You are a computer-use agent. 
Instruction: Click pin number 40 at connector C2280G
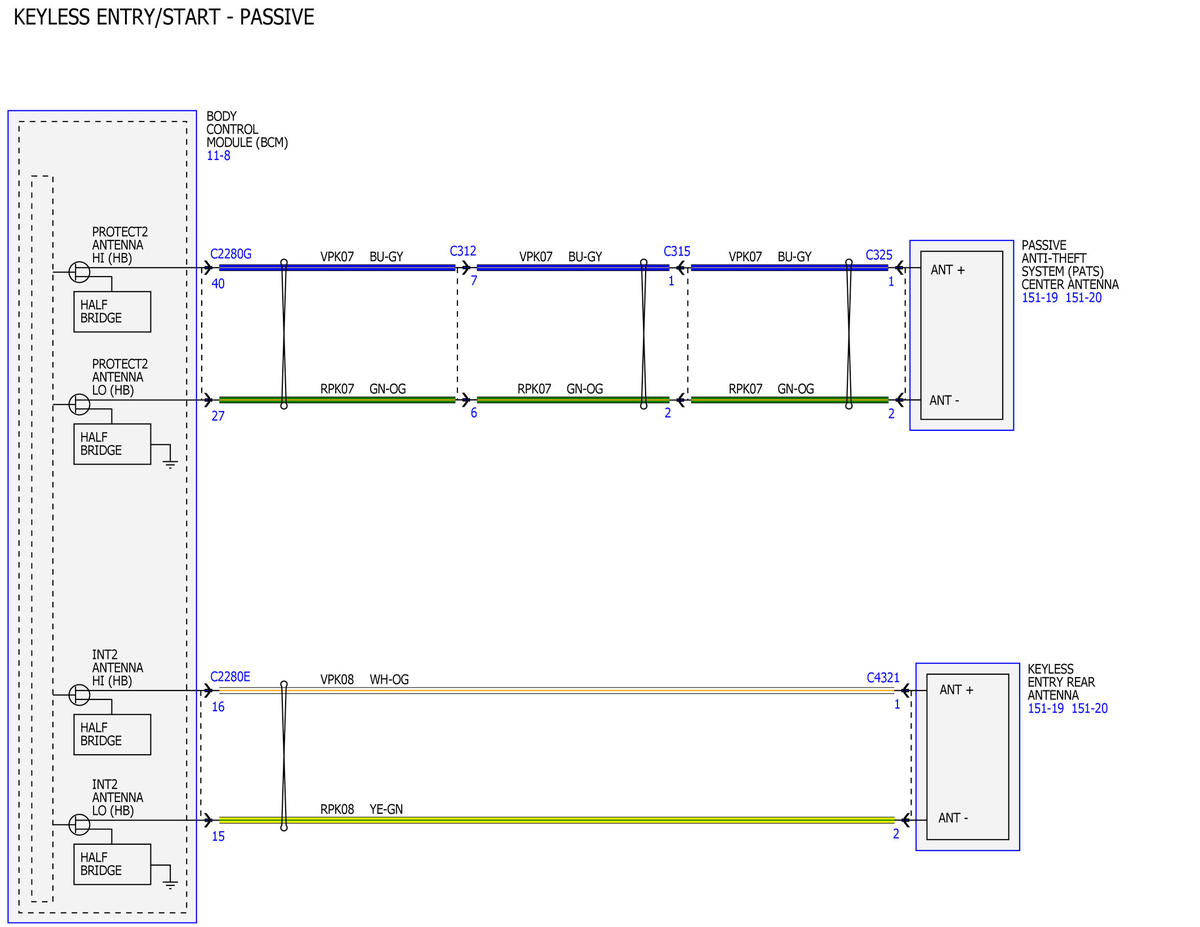(x=219, y=284)
